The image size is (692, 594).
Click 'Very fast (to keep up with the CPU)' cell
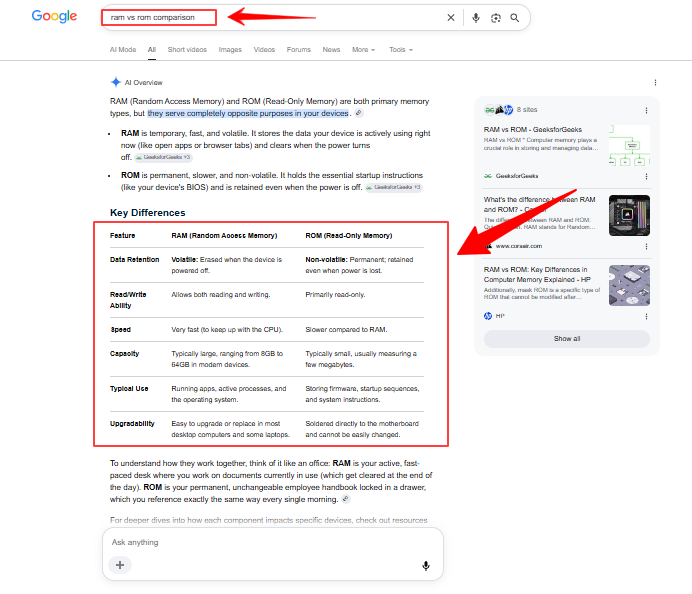[x=227, y=330]
